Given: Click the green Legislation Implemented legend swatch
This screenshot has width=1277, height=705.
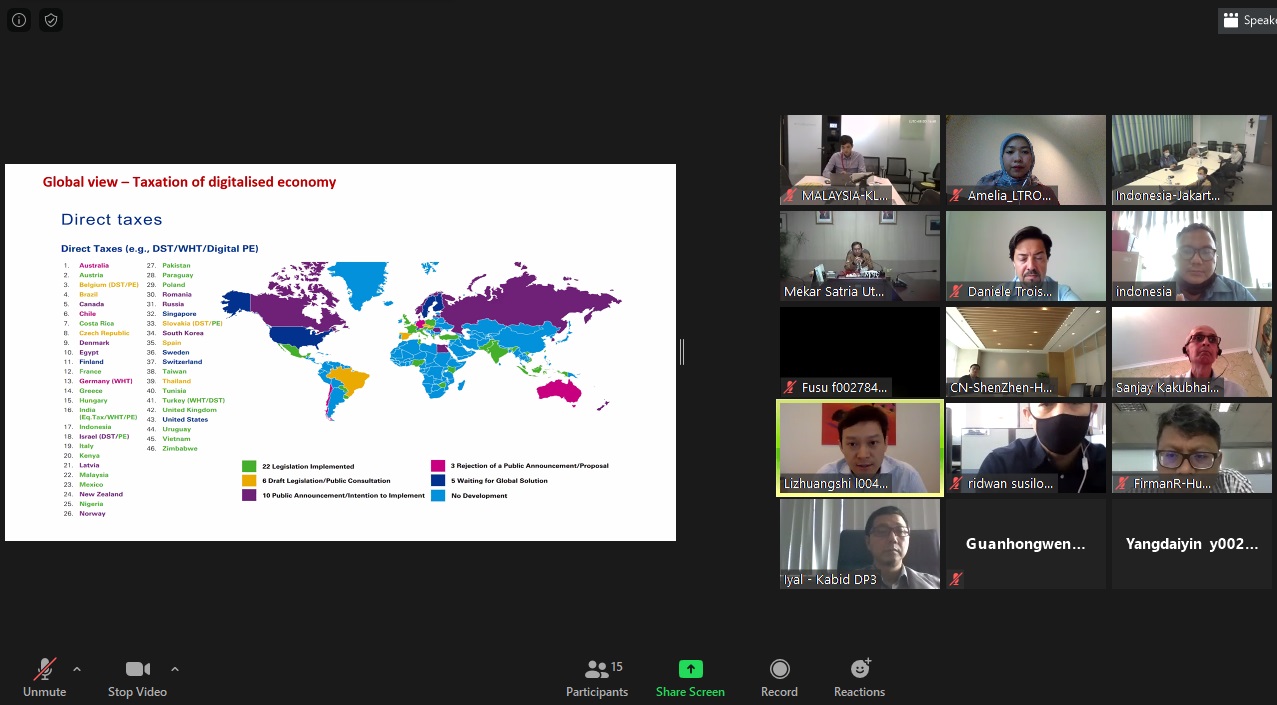Looking at the screenshot, I should pos(249,466).
